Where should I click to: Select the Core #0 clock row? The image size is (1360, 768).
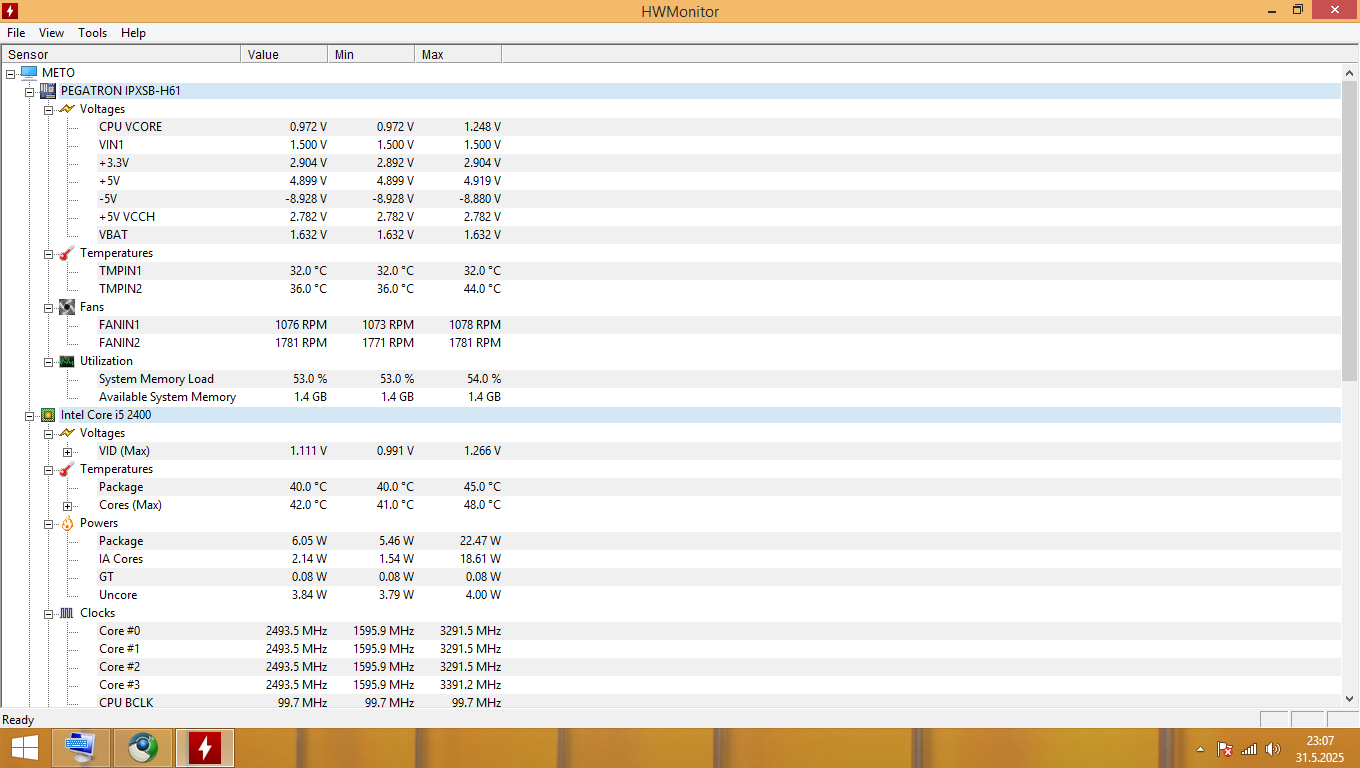point(671,631)
